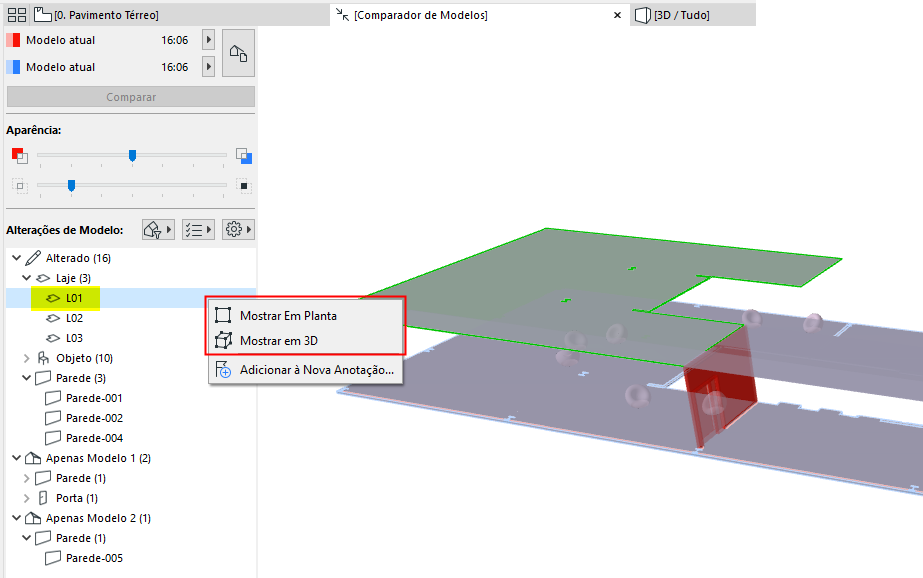Expand Parede (1) under Apenas Modelo 1
Viewport: 923px width, 578px height.
coord(26,478)
